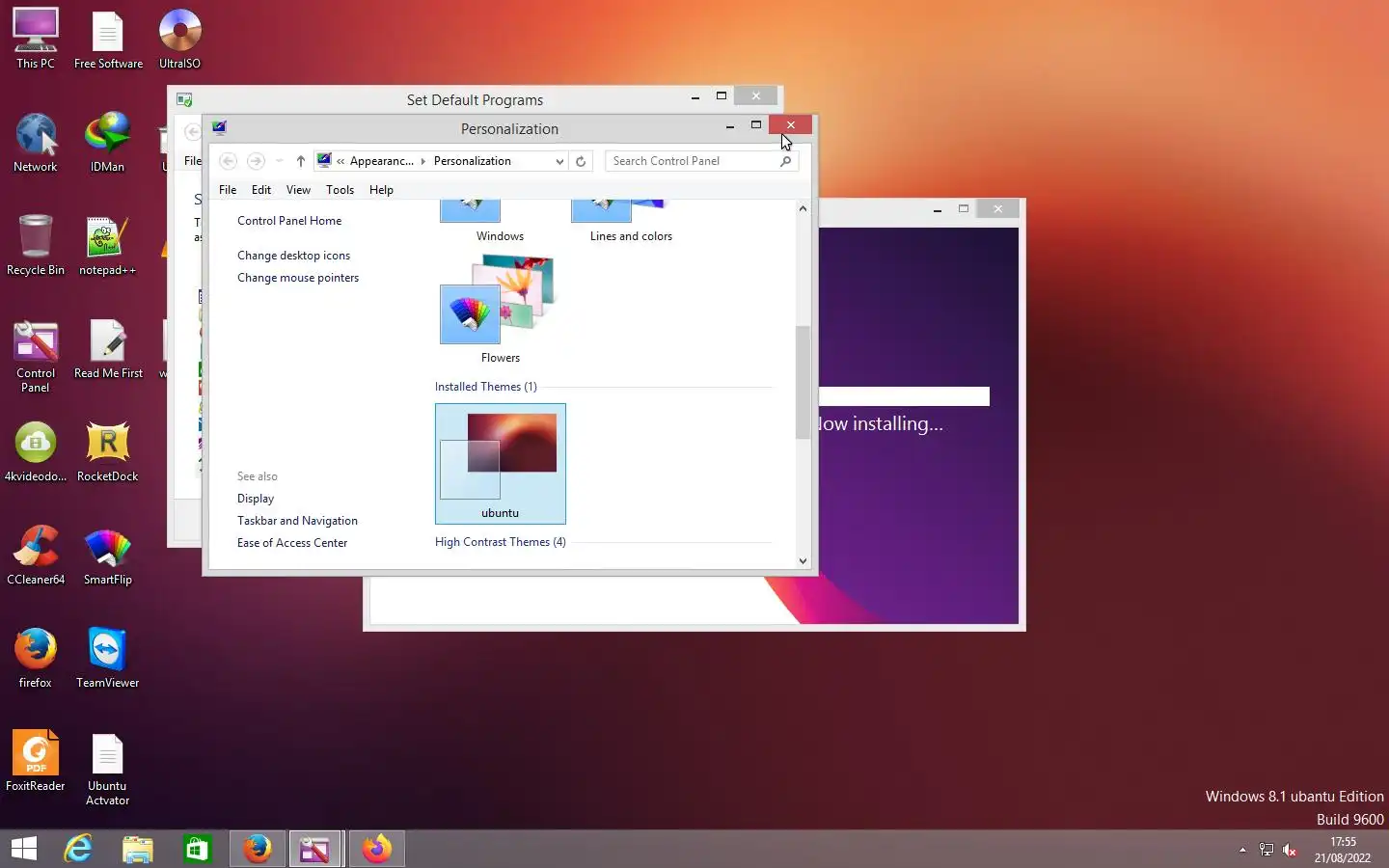Click Personalization breadcrumb in address bar
The image size is (1389, 868).
[473, 161]
